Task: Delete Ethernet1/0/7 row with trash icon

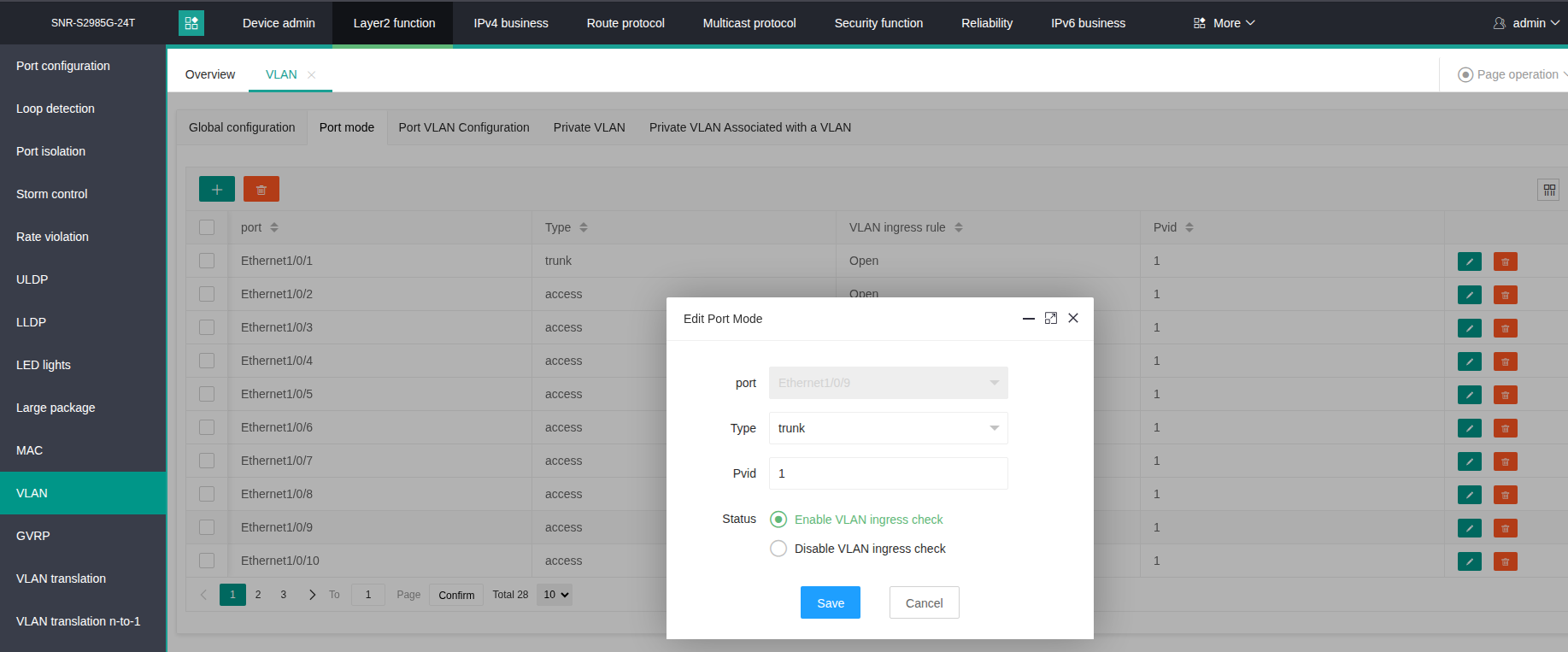Action: pos(1506,461)
